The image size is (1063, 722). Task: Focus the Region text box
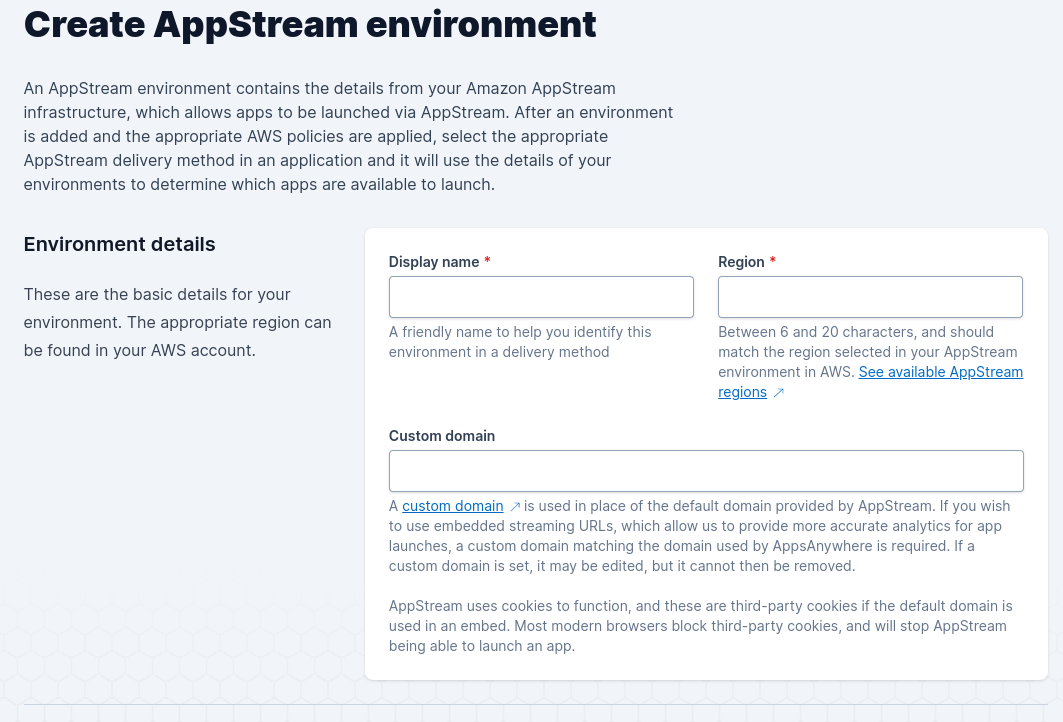pos(870,297)
